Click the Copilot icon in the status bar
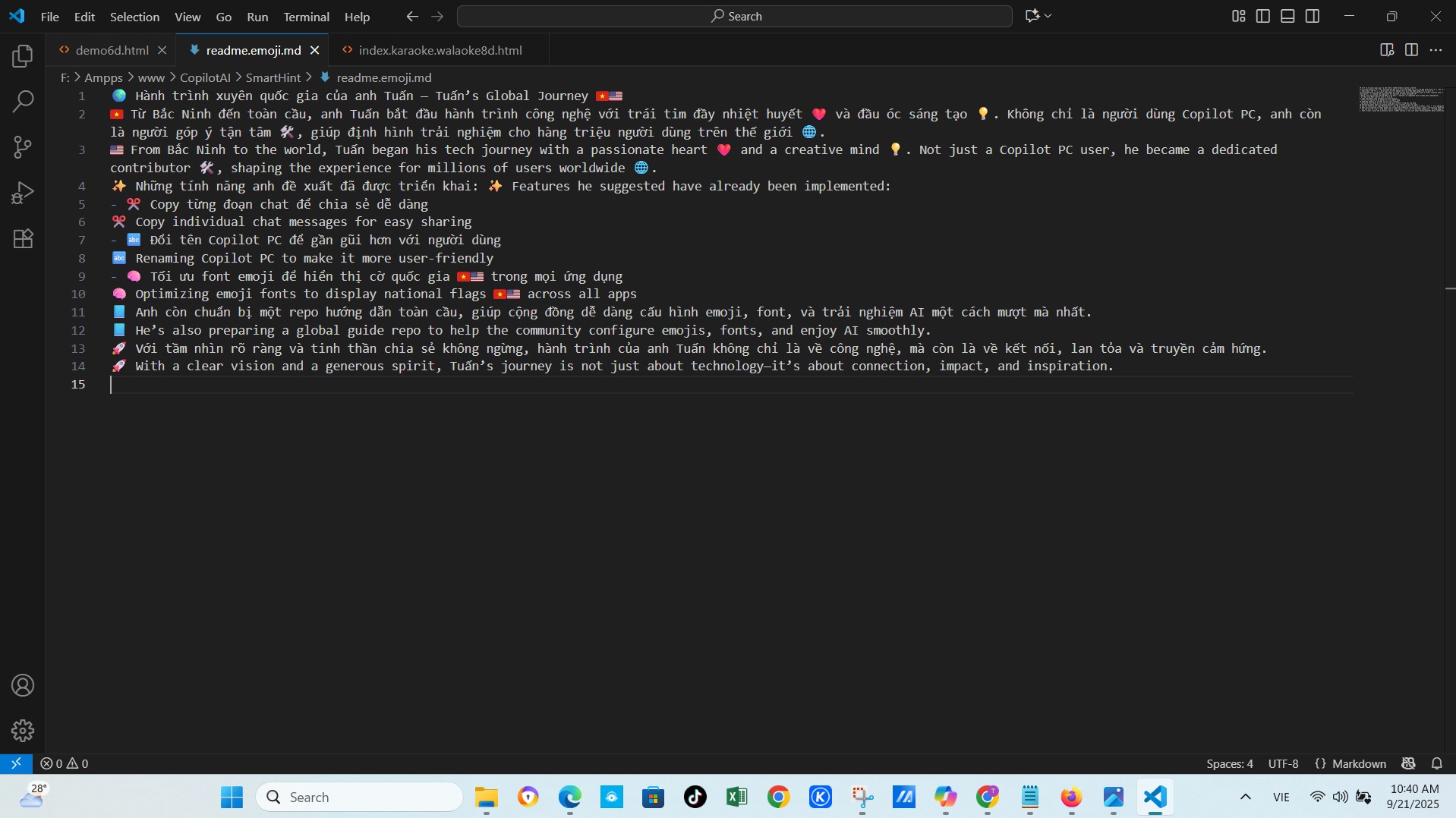Image resolution: width=1456 pixels, height=818 pixels. [x=1409, y=763]
